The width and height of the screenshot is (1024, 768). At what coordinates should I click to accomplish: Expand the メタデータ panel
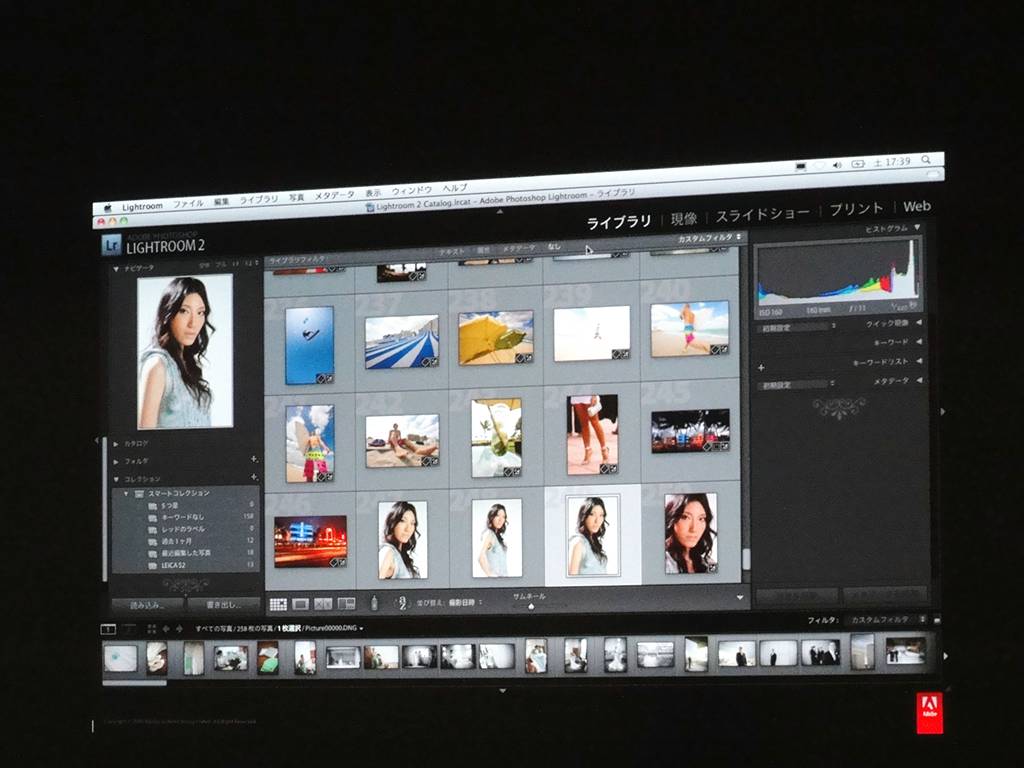[x=919, y=380]
